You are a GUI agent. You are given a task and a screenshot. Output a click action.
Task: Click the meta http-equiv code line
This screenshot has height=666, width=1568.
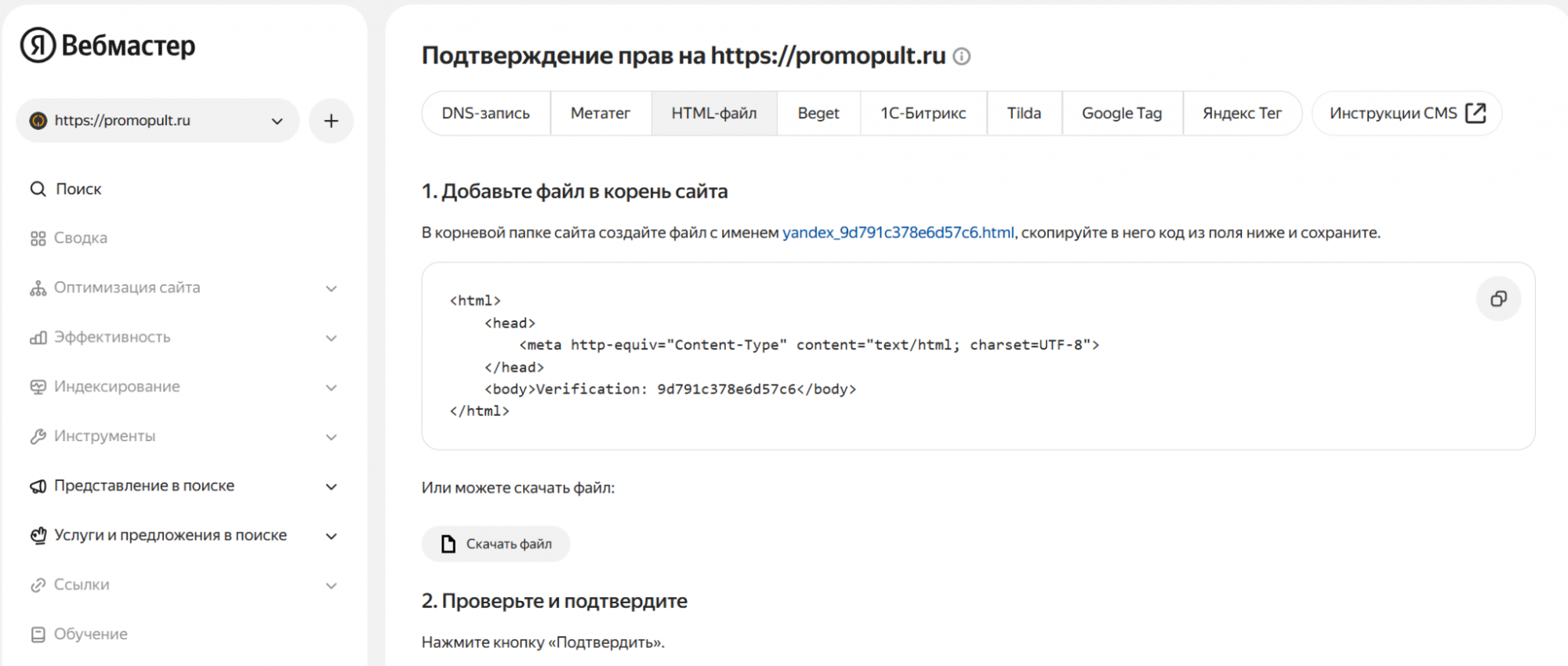tap(809, 345)
